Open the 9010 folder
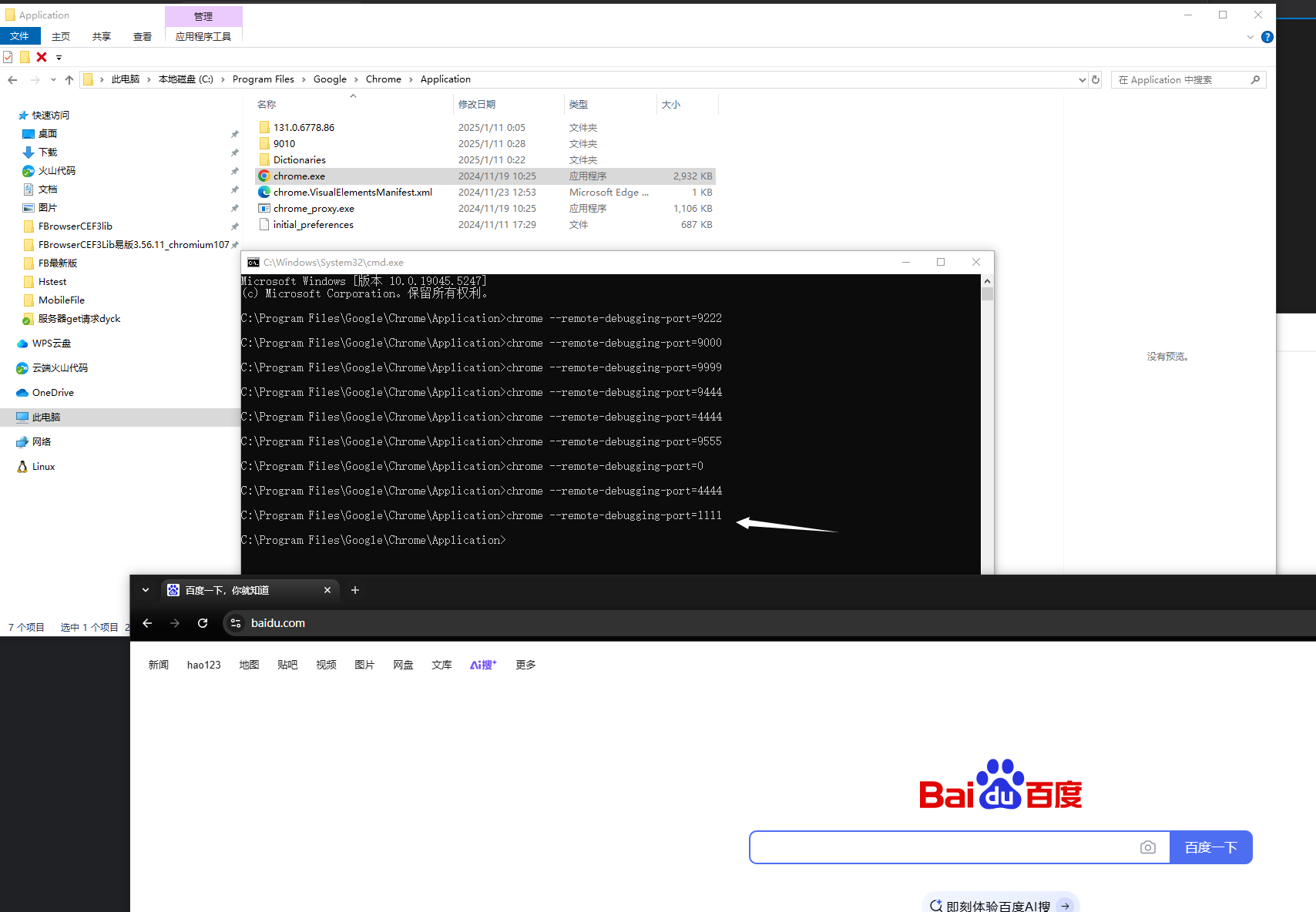 283,143
